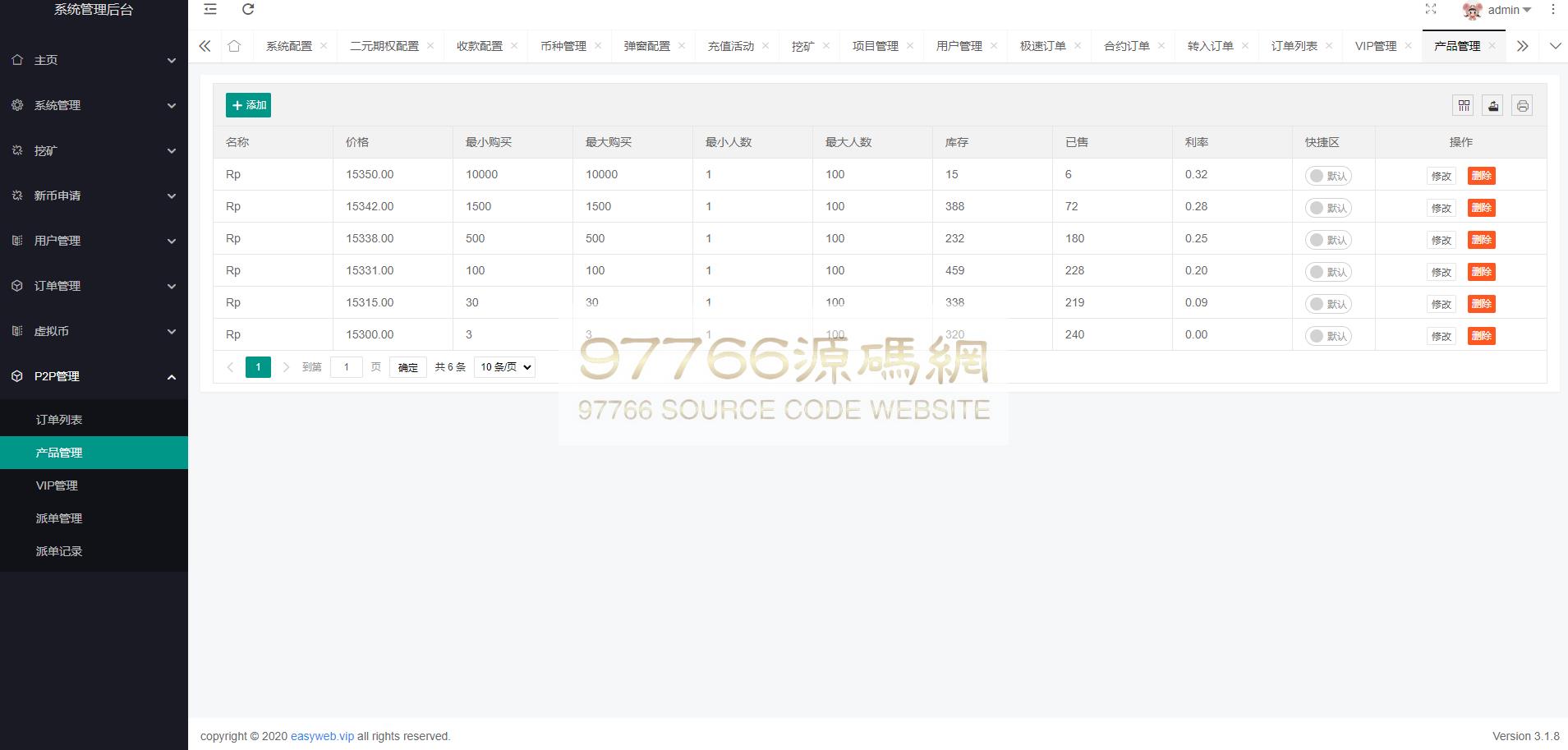
Task: Expand the 订单管理 sidebar menu
Action: 94,286
